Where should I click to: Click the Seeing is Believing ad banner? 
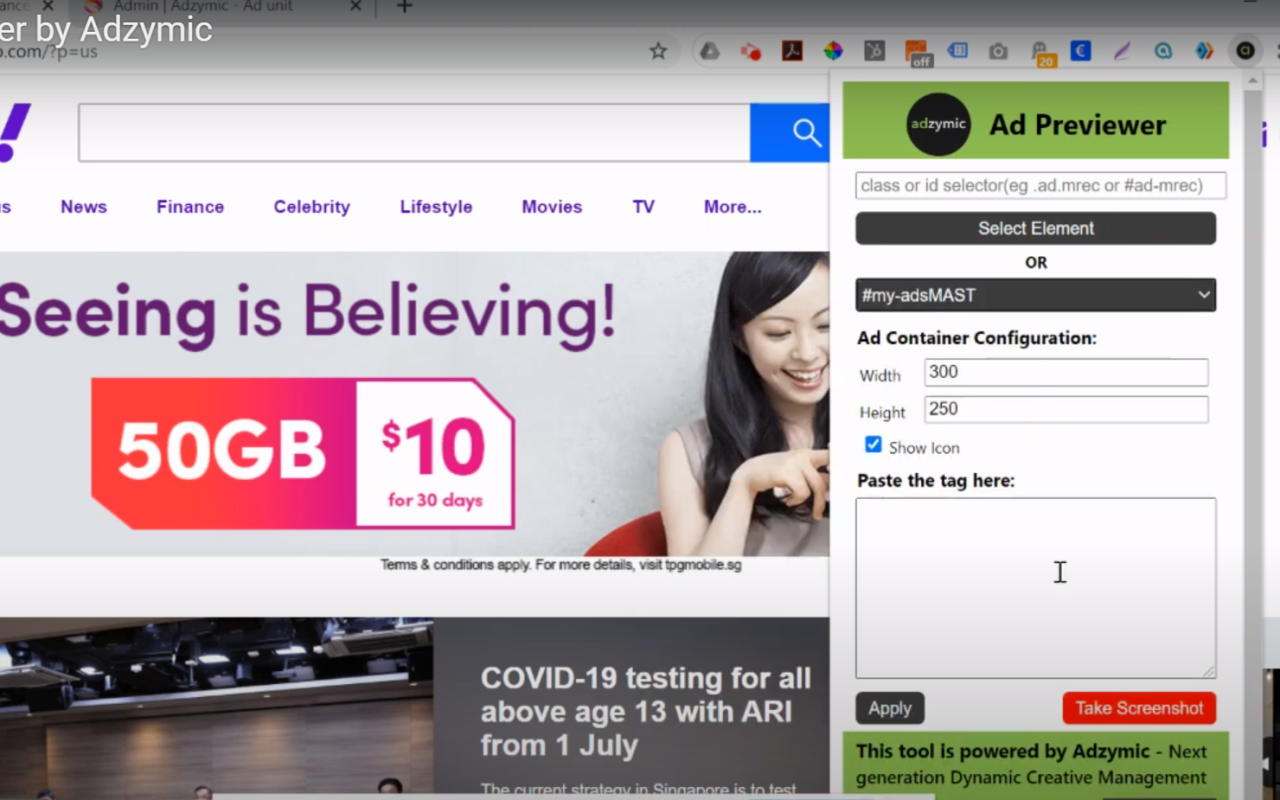414,404
